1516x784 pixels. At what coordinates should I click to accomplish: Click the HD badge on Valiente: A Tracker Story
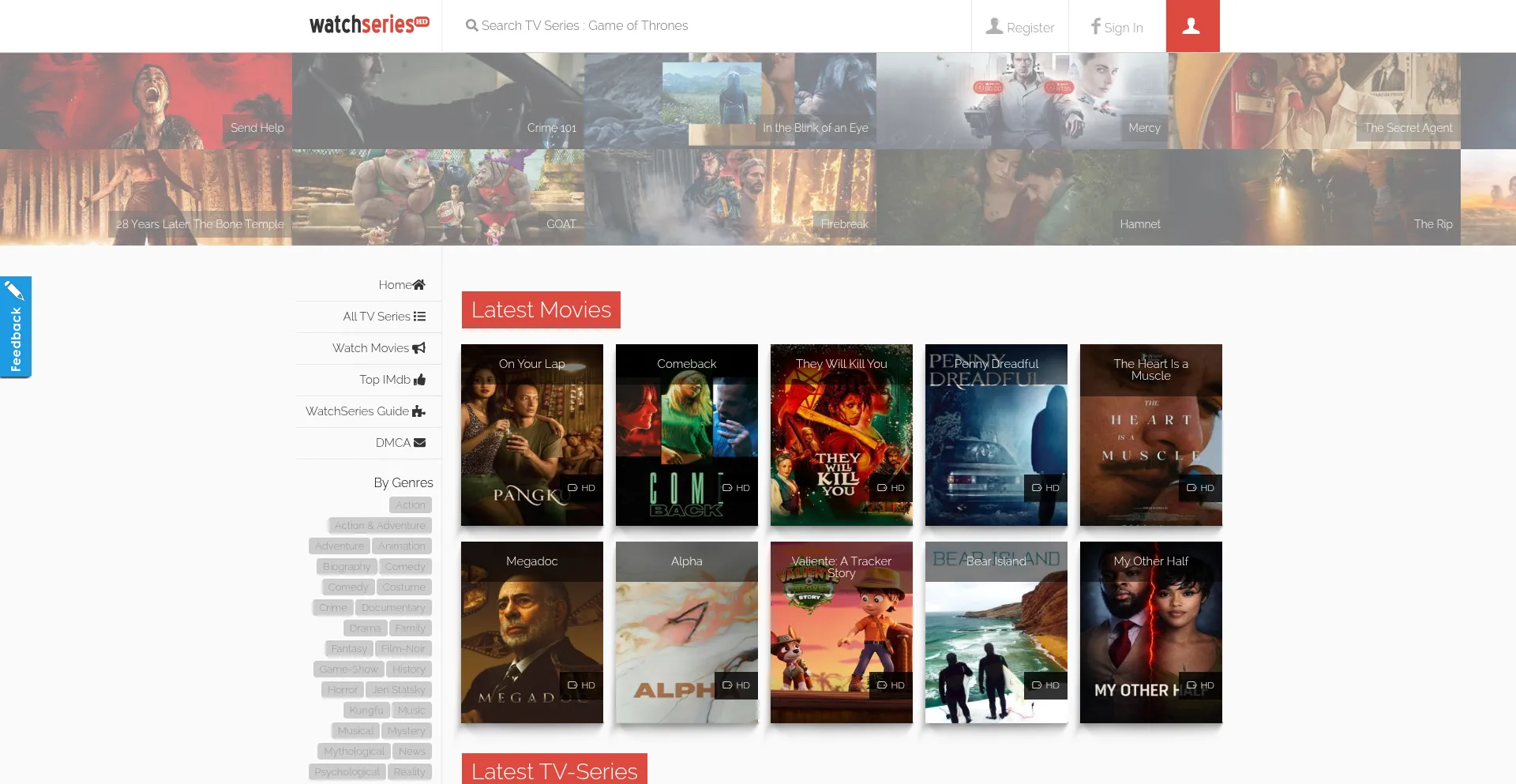(891, 685)
